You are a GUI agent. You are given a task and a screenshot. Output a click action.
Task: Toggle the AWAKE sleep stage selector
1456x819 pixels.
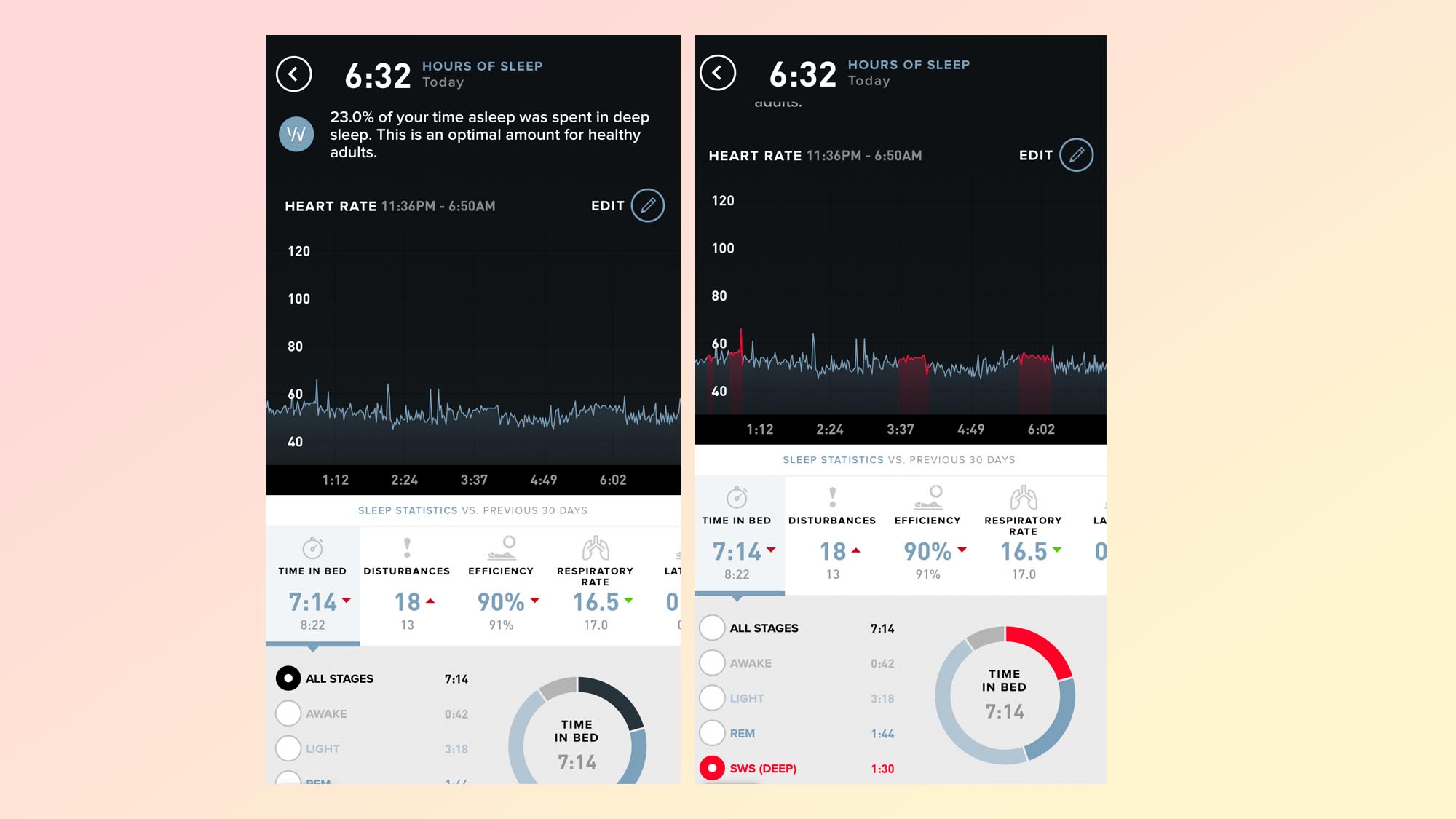coord(288,712)
